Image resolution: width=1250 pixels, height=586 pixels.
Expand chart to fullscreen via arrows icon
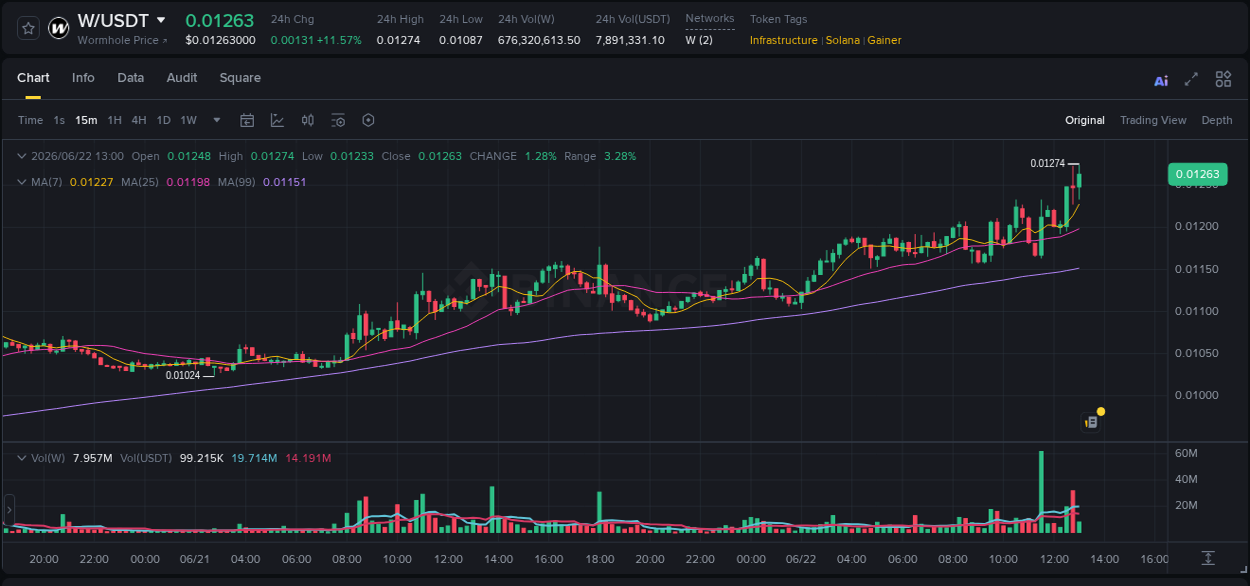pos(1191,79)
